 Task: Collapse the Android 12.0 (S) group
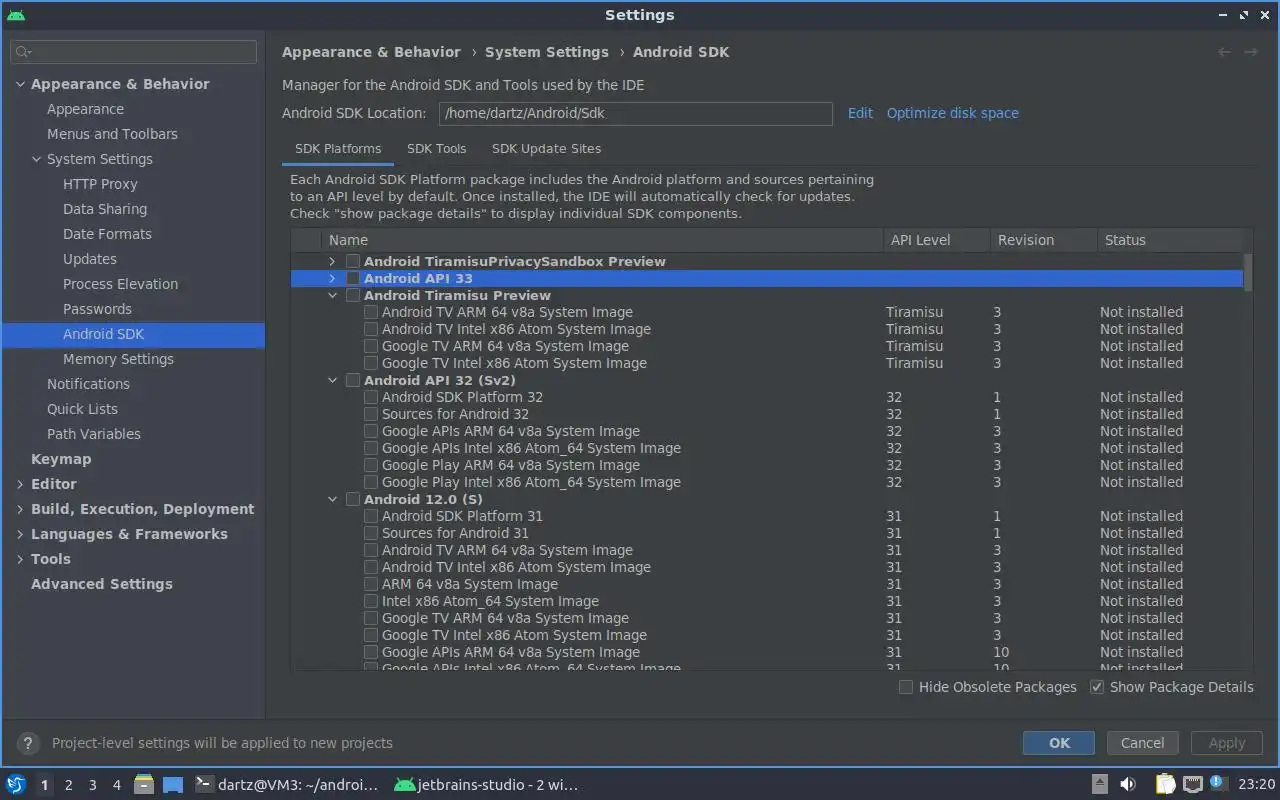[x=333, y=500]
